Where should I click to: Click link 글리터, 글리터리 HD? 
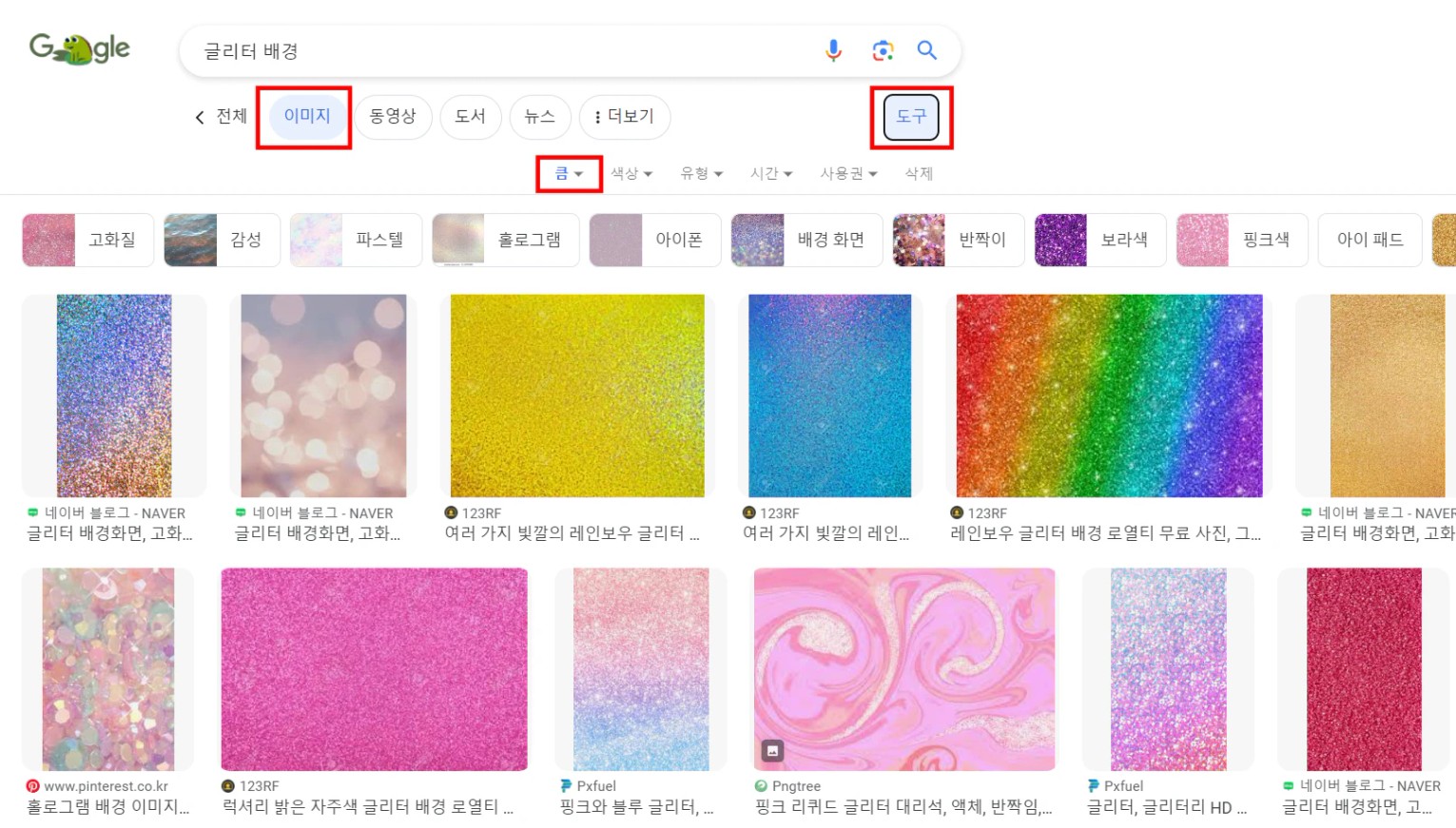click(x=1167, y=807)
